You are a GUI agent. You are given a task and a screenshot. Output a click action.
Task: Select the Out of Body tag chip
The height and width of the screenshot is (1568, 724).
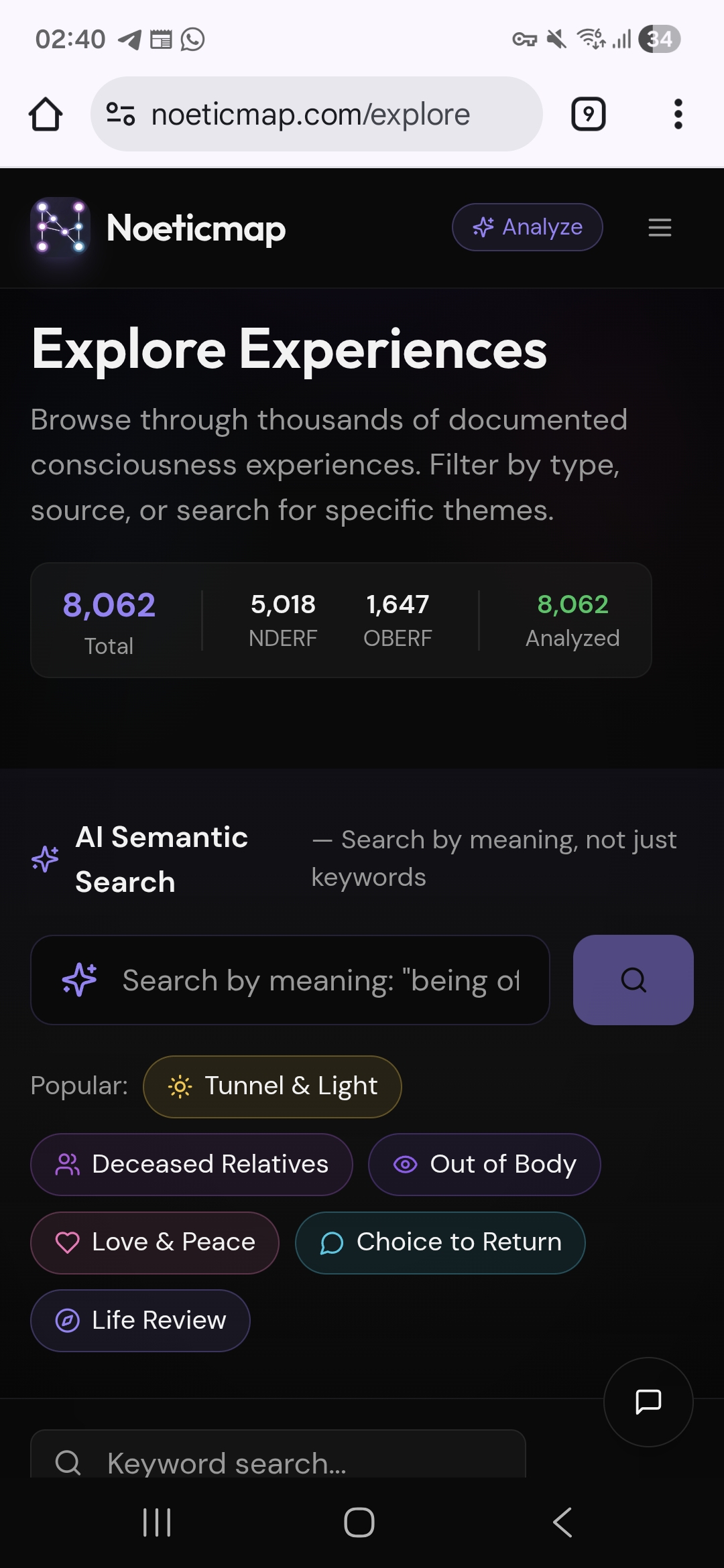484,1165
